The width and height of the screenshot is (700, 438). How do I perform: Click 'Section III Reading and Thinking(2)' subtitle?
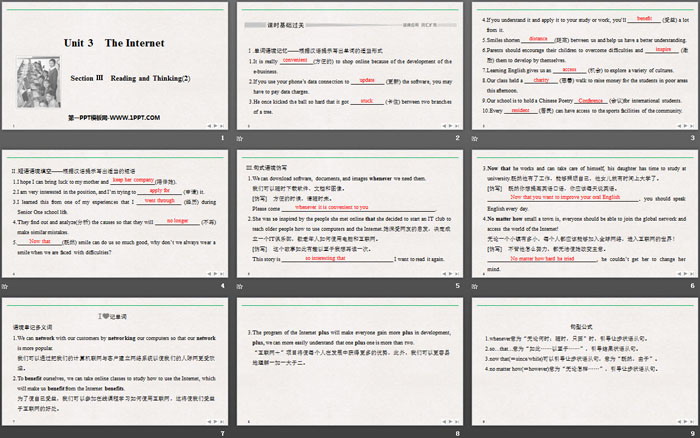[130, 78]
